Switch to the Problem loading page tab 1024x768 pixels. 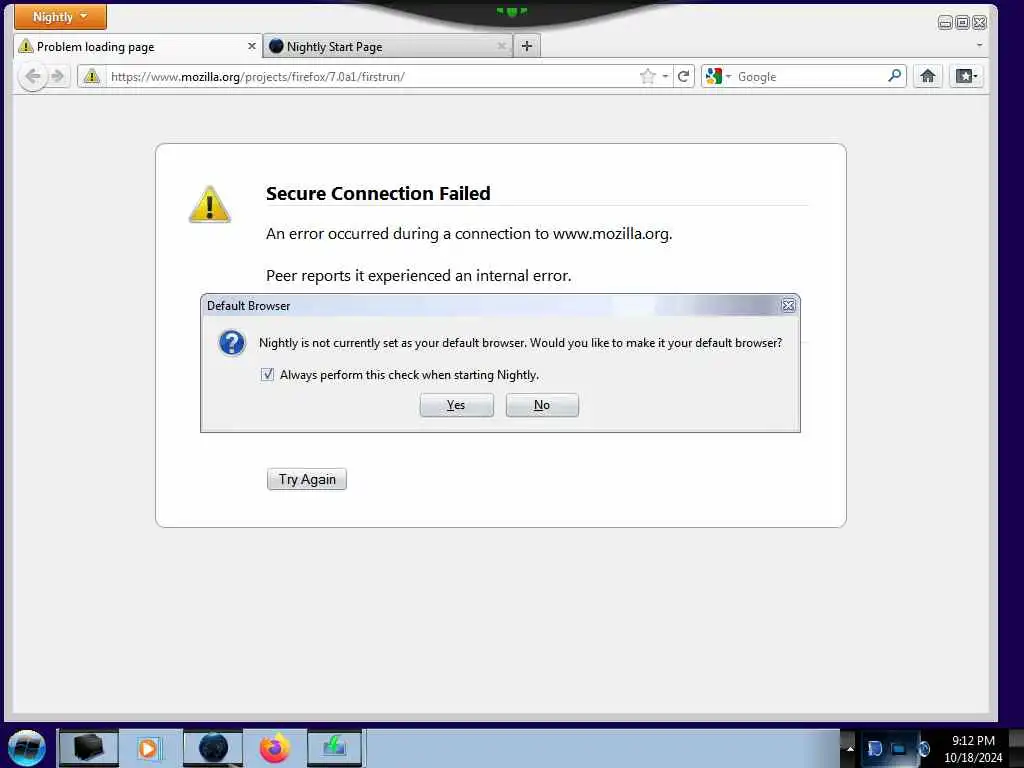pos(137,46)
